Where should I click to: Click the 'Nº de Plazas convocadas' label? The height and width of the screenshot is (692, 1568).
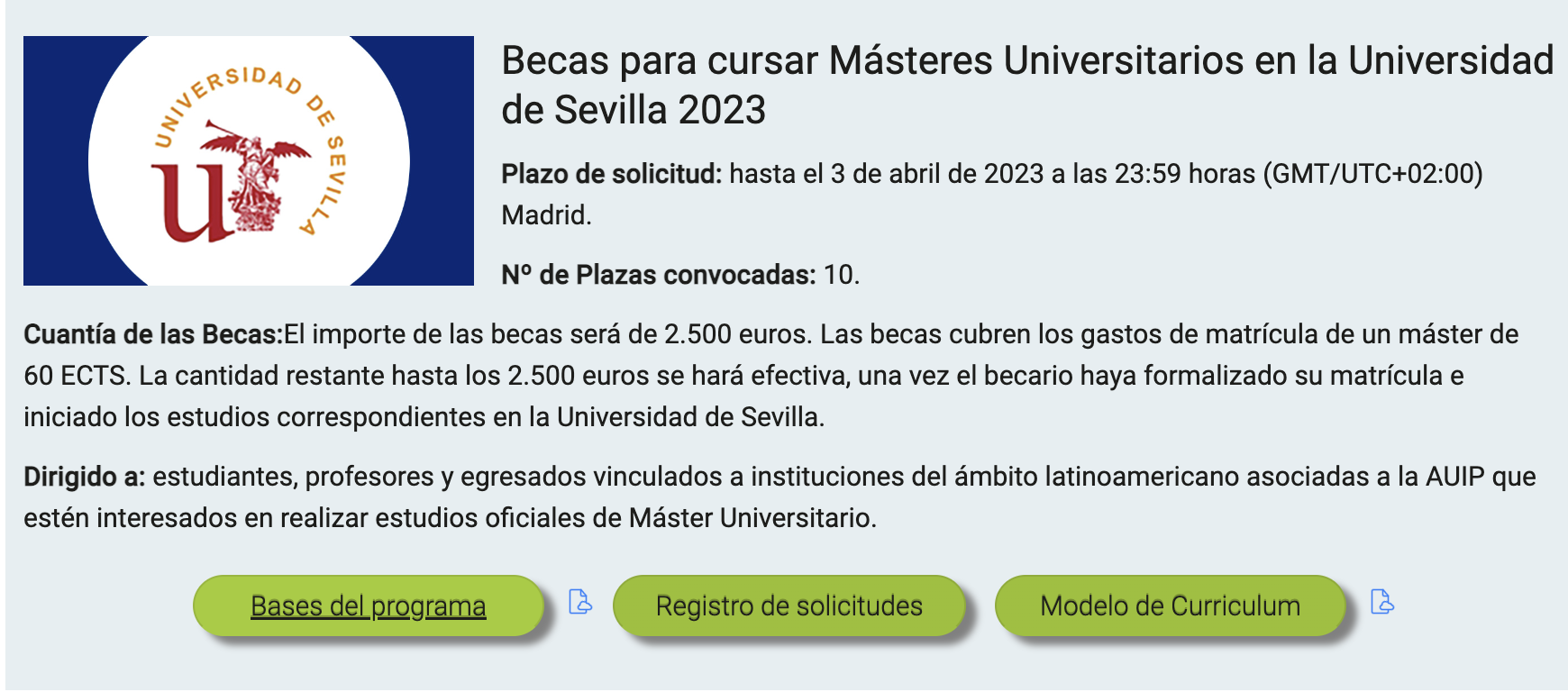658,275
